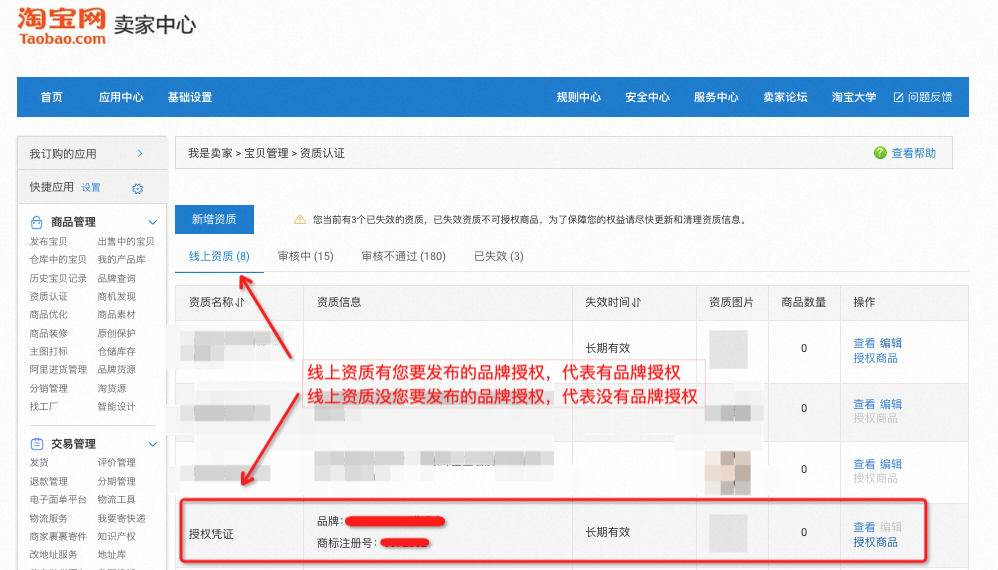Open quick apps settings gear icon
This screenshot has width=998, height=570.
click(137, 188)
